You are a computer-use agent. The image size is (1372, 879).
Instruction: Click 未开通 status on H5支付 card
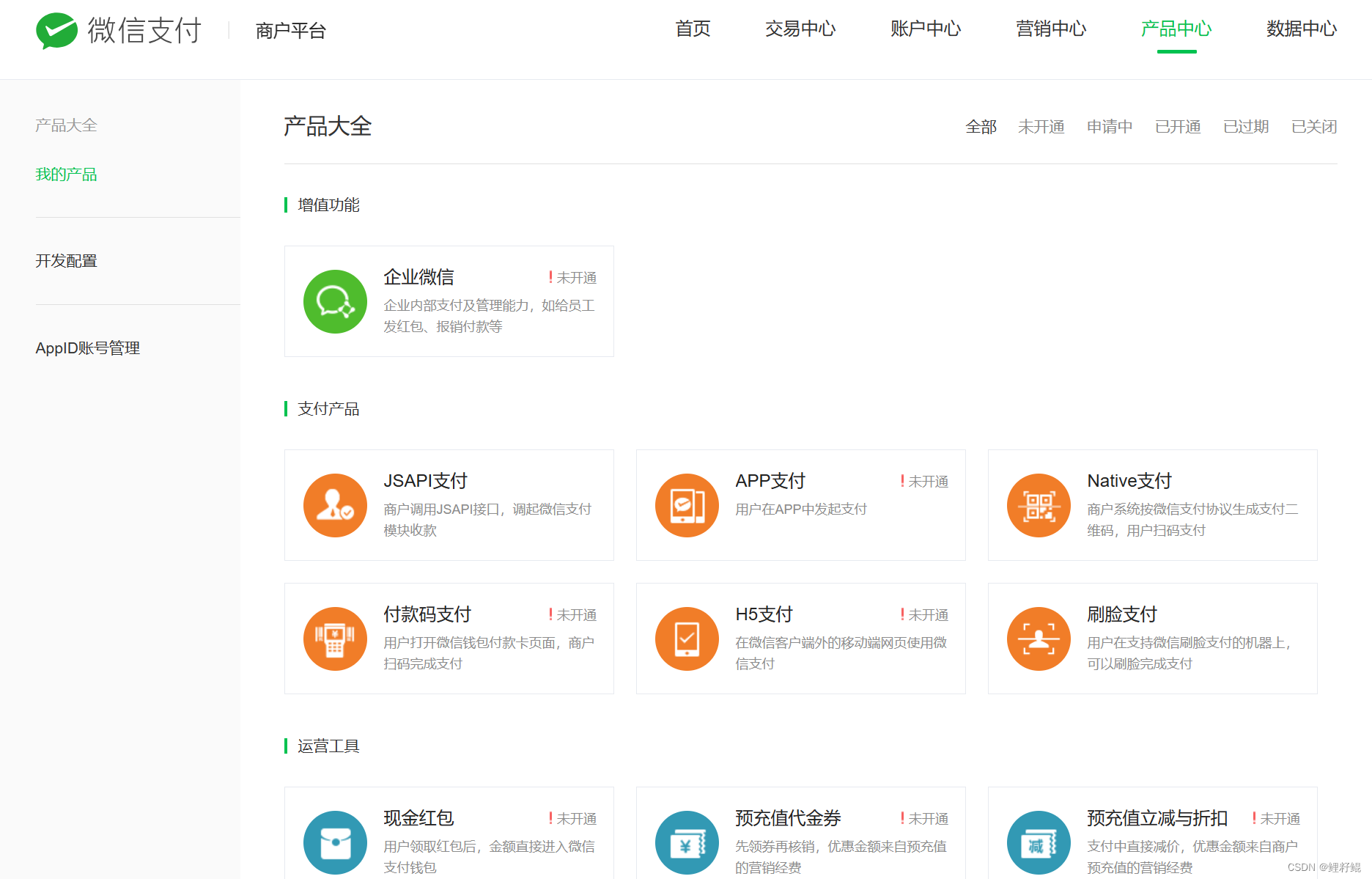click(x=925, y=615)
